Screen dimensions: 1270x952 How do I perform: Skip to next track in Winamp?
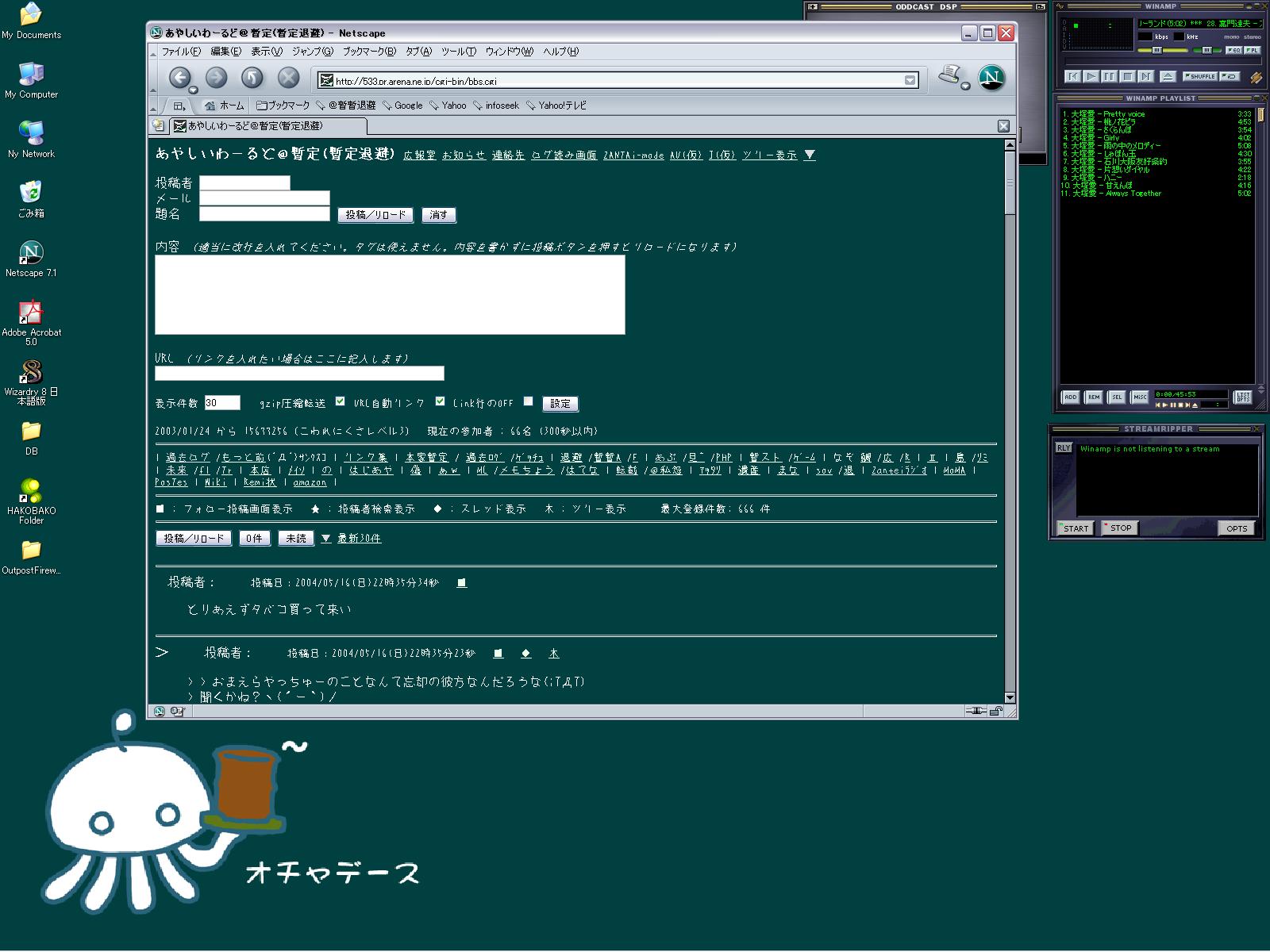(1145, 77)
